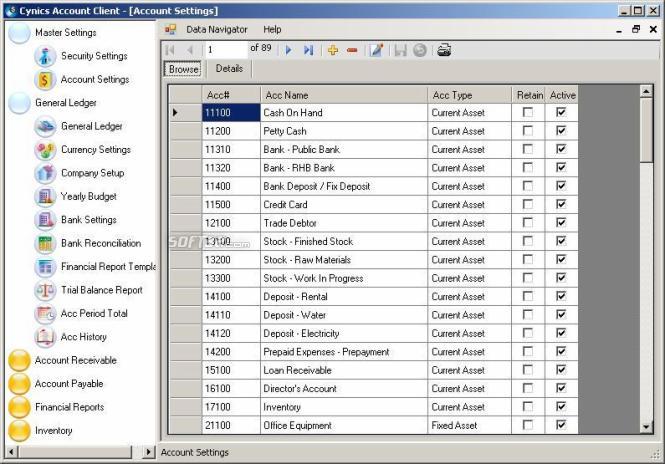665x464 pixels.
Task: Open the Help menu
Action: pos(272,29)
